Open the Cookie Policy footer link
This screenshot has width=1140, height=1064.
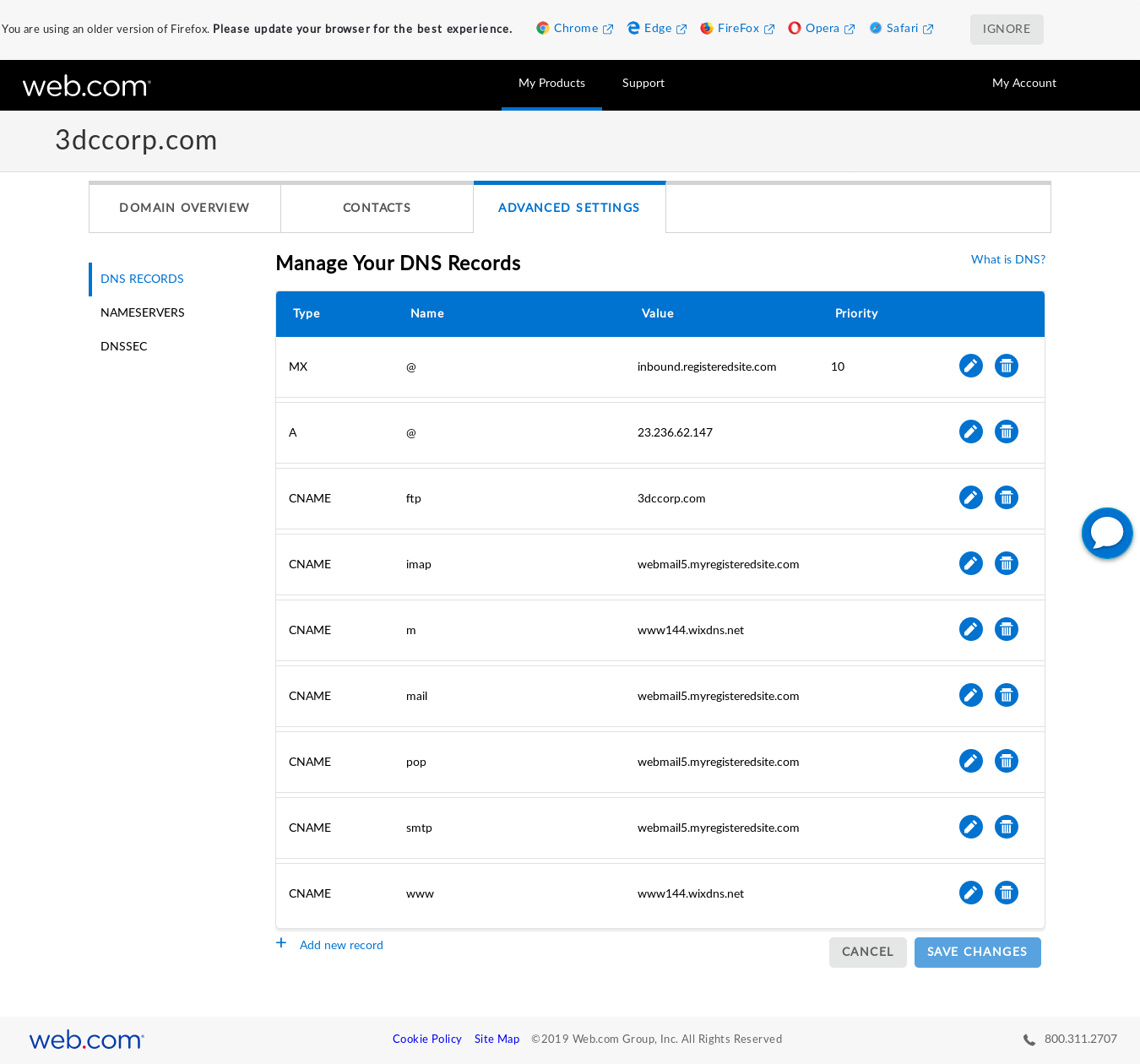(426, 1039)
